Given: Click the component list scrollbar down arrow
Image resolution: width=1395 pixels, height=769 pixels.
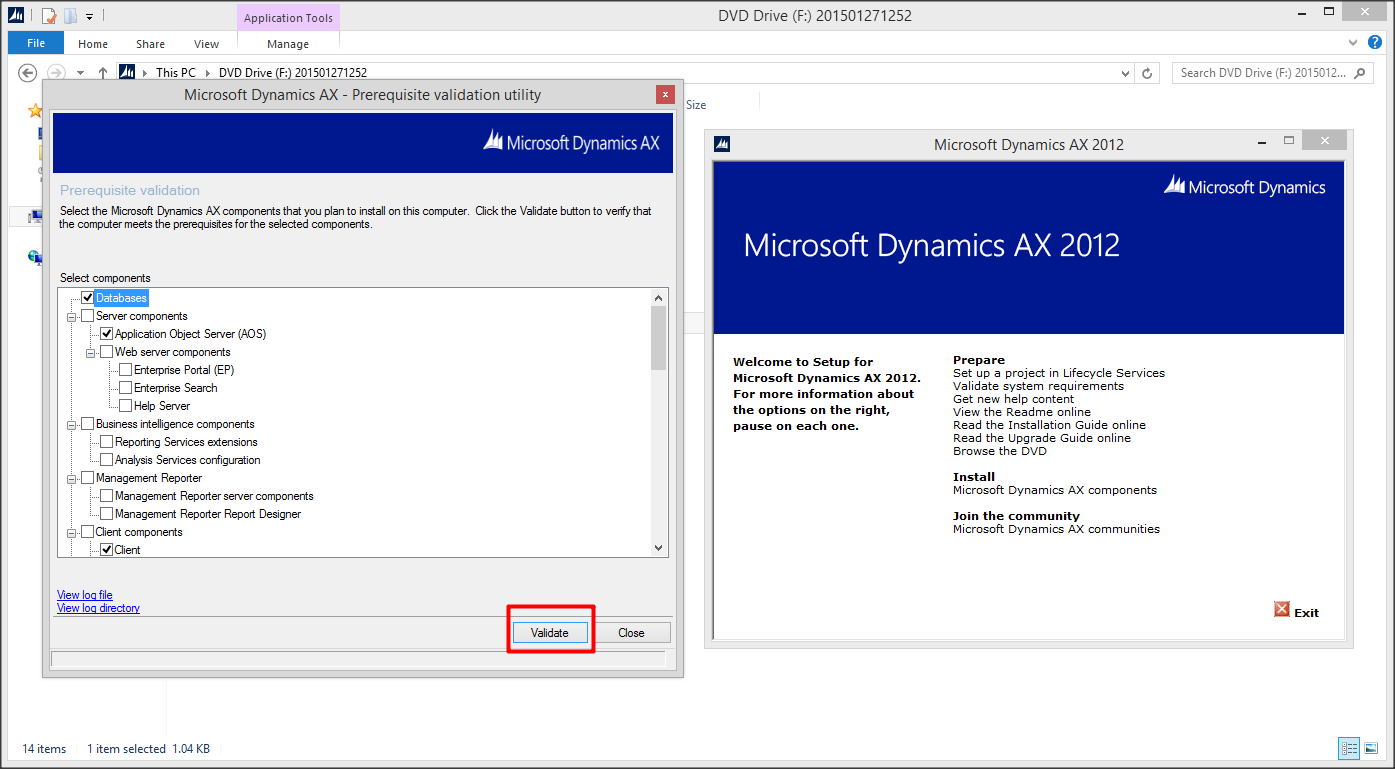Looking at the screenshot, I should click(x=658, y=548).
